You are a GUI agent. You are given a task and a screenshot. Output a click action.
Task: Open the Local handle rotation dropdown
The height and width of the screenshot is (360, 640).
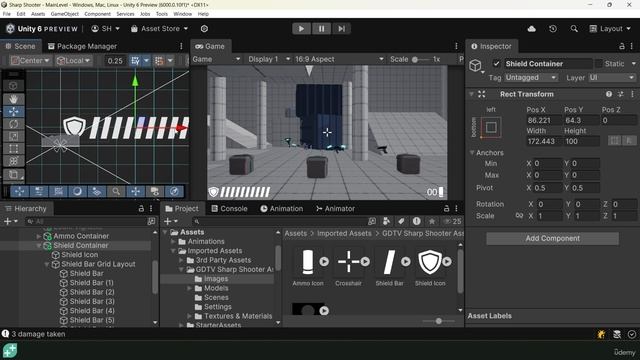74,61
